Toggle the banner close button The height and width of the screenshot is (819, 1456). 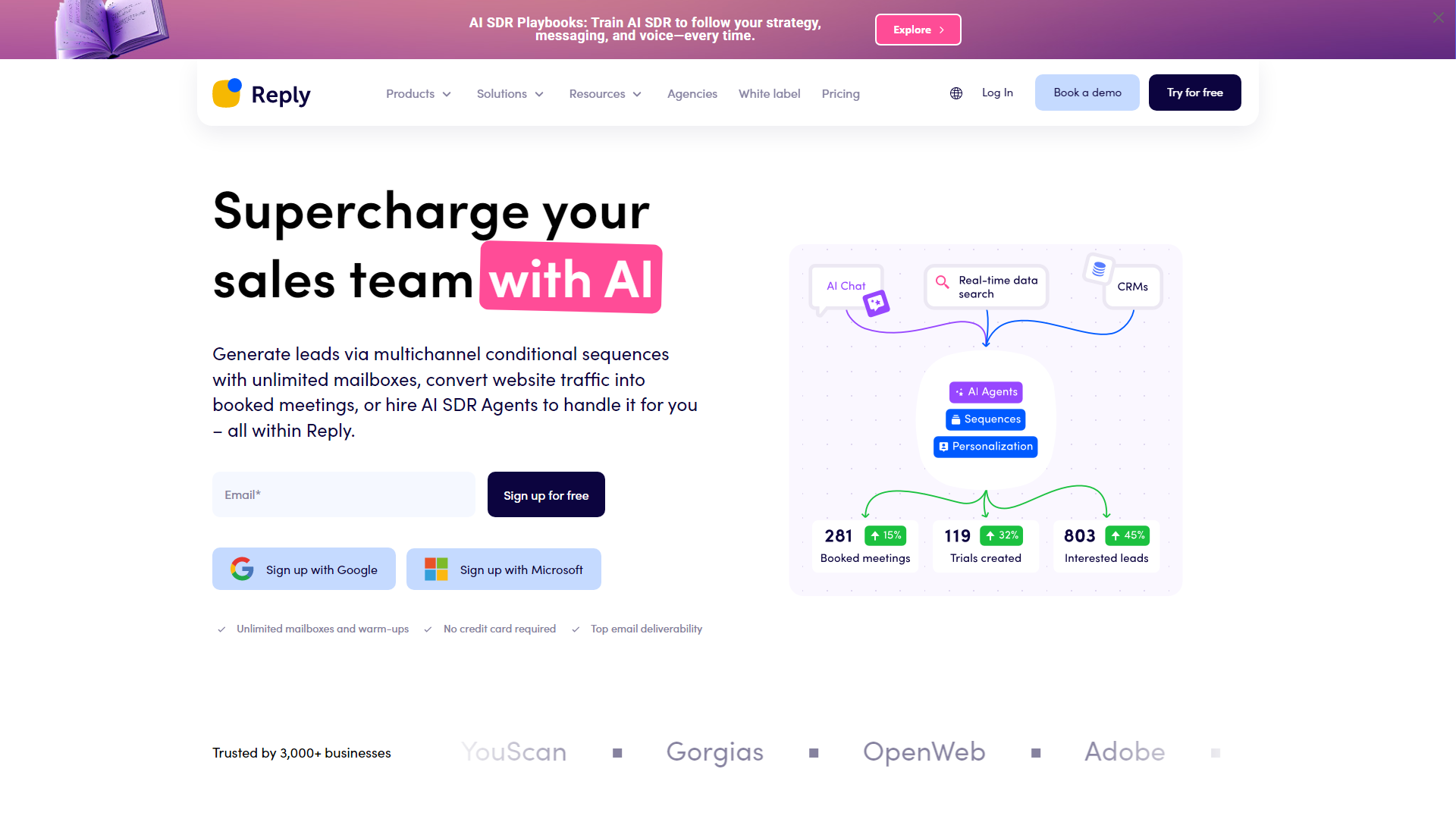pyautogui.click(x=1439, y=17)
